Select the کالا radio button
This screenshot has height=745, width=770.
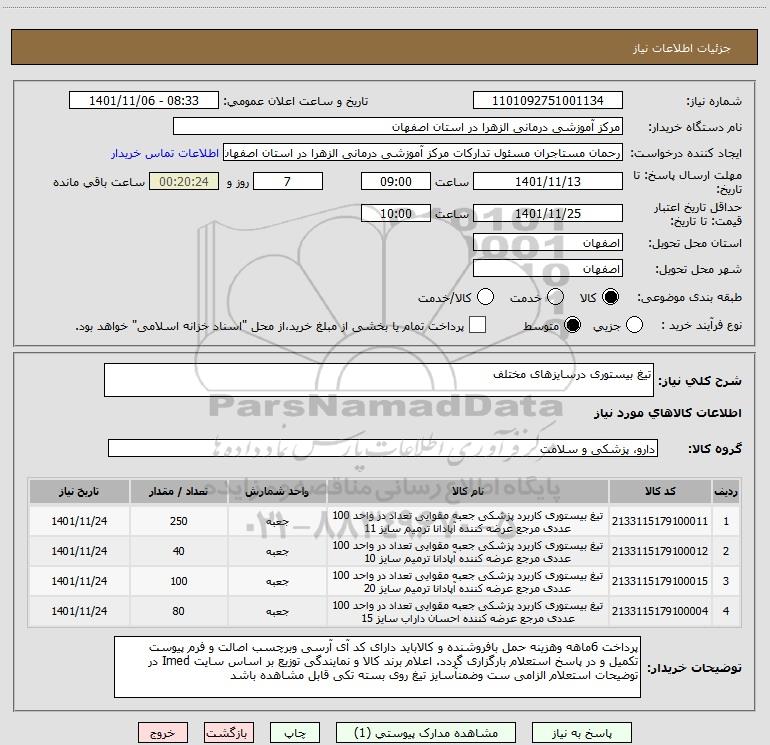610,297
